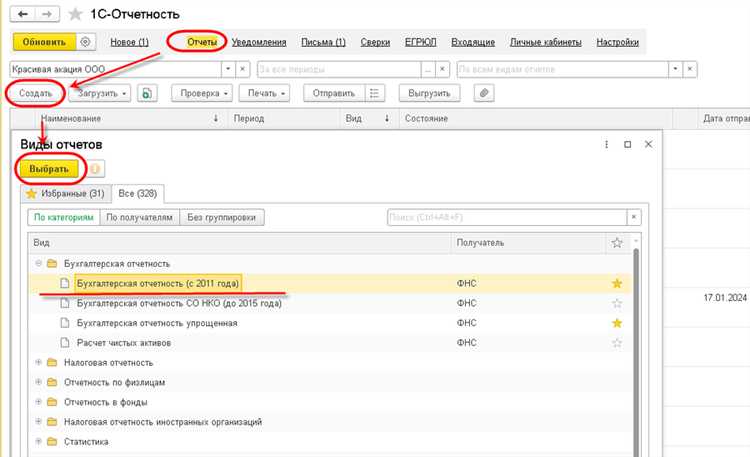Expand the Отчетность в фонды folder

[x=38, y=402]
